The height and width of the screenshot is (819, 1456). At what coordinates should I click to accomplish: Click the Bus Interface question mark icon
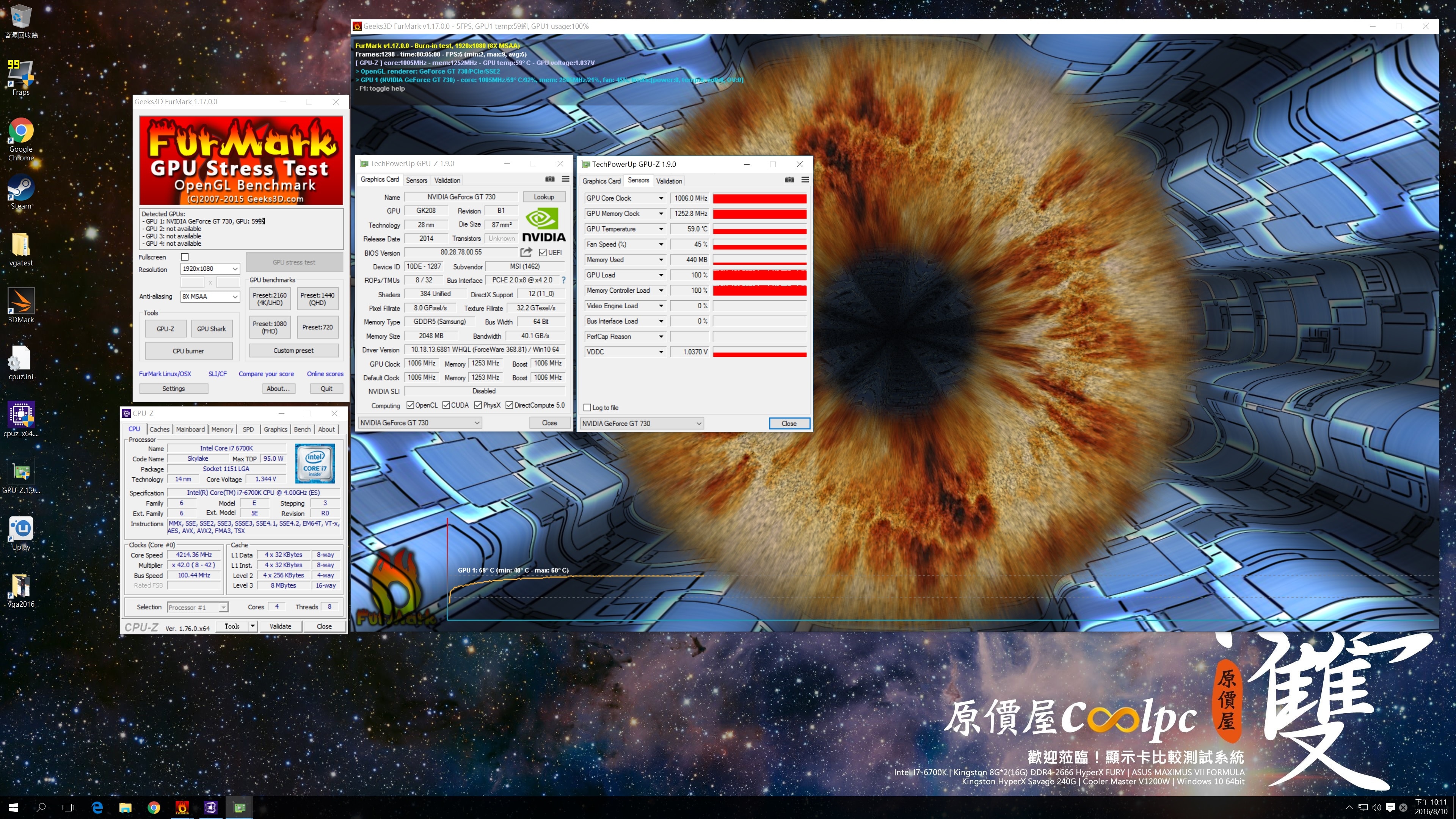coord(563,280)
